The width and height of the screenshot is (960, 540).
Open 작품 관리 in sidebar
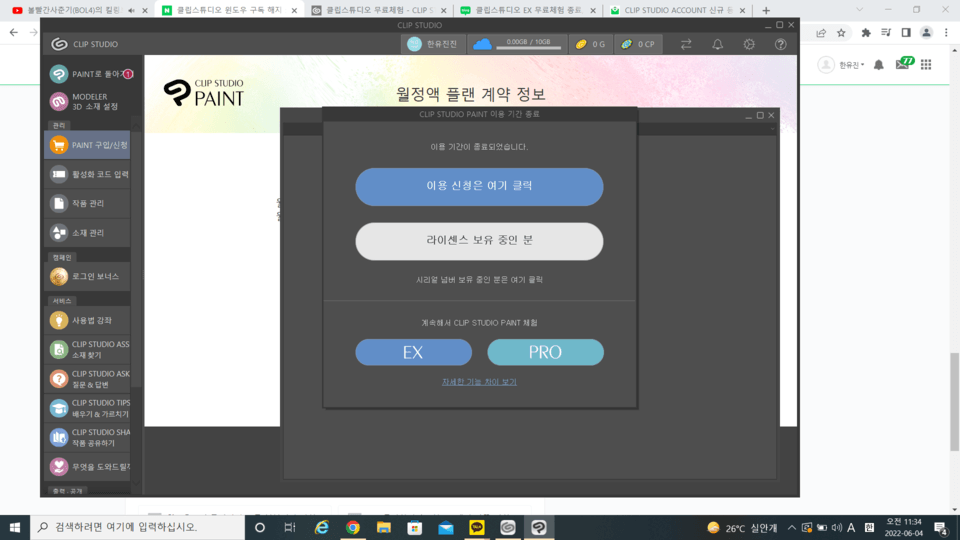88,203
